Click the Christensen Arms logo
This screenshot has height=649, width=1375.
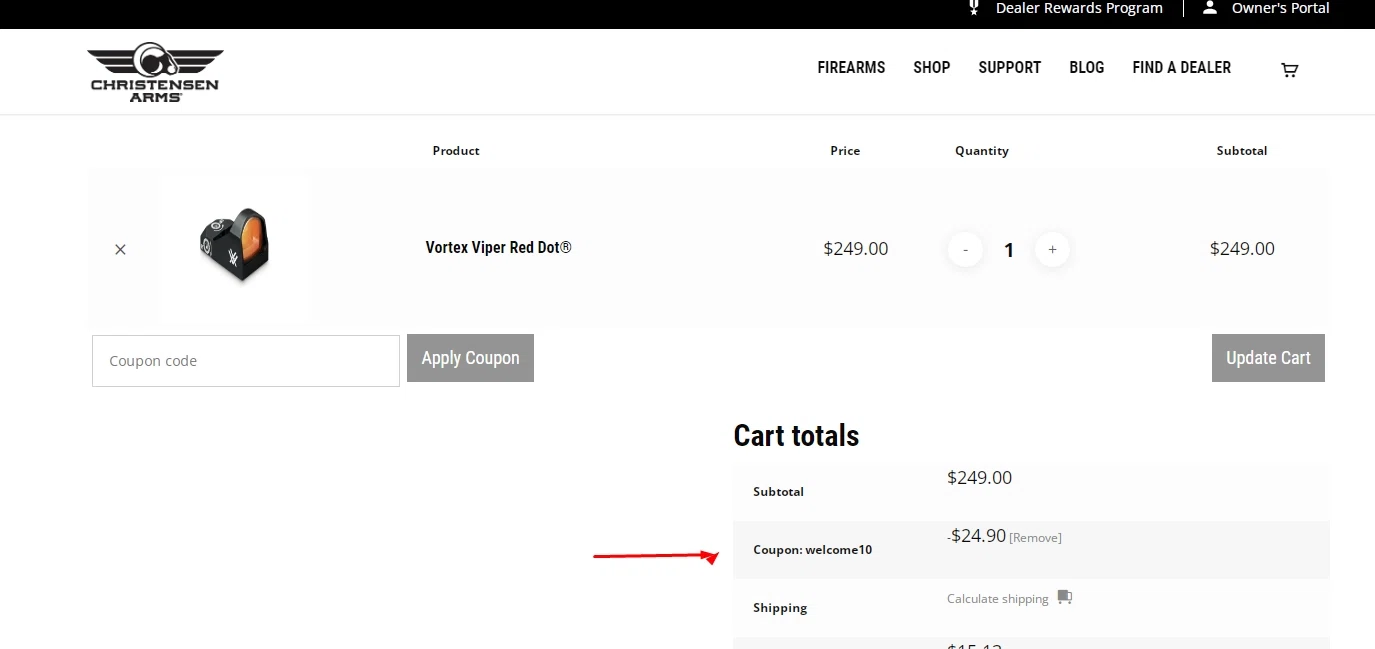click(155, 72)
